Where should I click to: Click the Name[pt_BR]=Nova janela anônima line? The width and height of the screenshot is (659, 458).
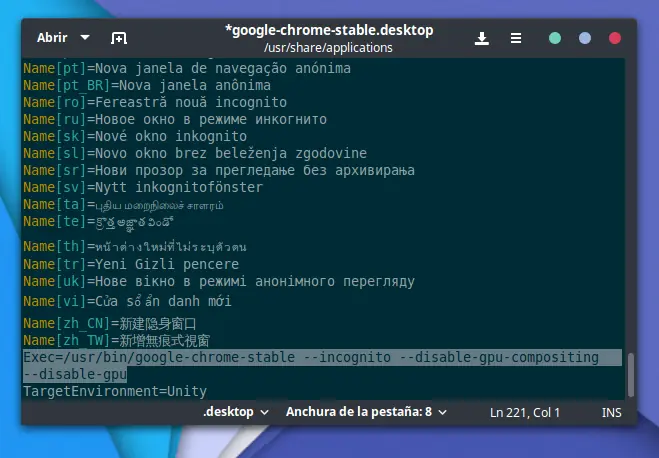tap(147, 85)
